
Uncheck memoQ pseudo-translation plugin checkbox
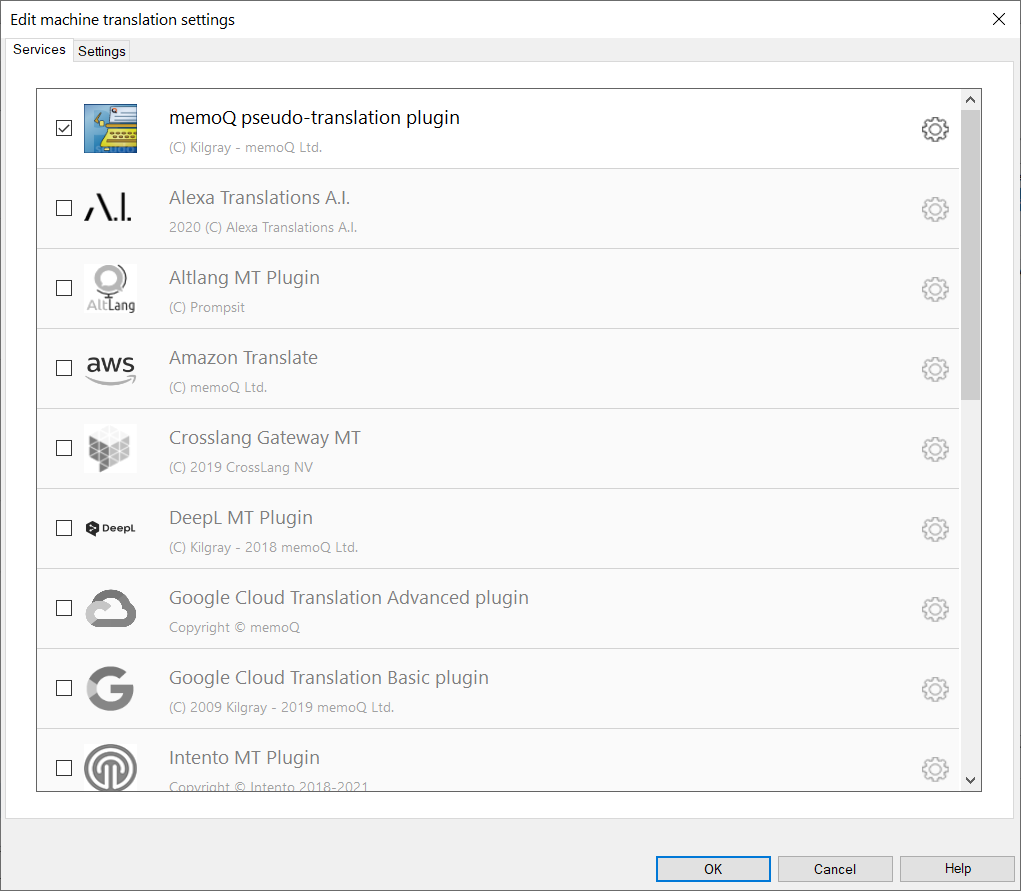64,128
